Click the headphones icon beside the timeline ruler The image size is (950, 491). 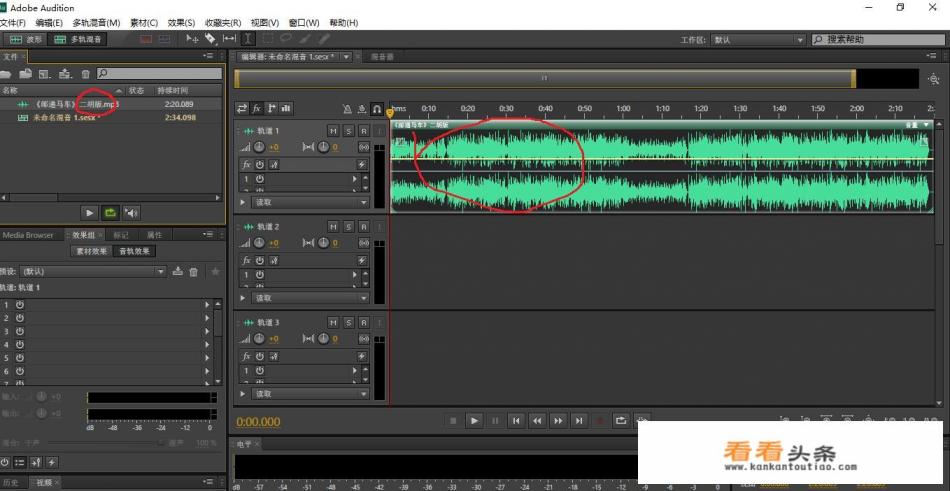pos(377,108)
